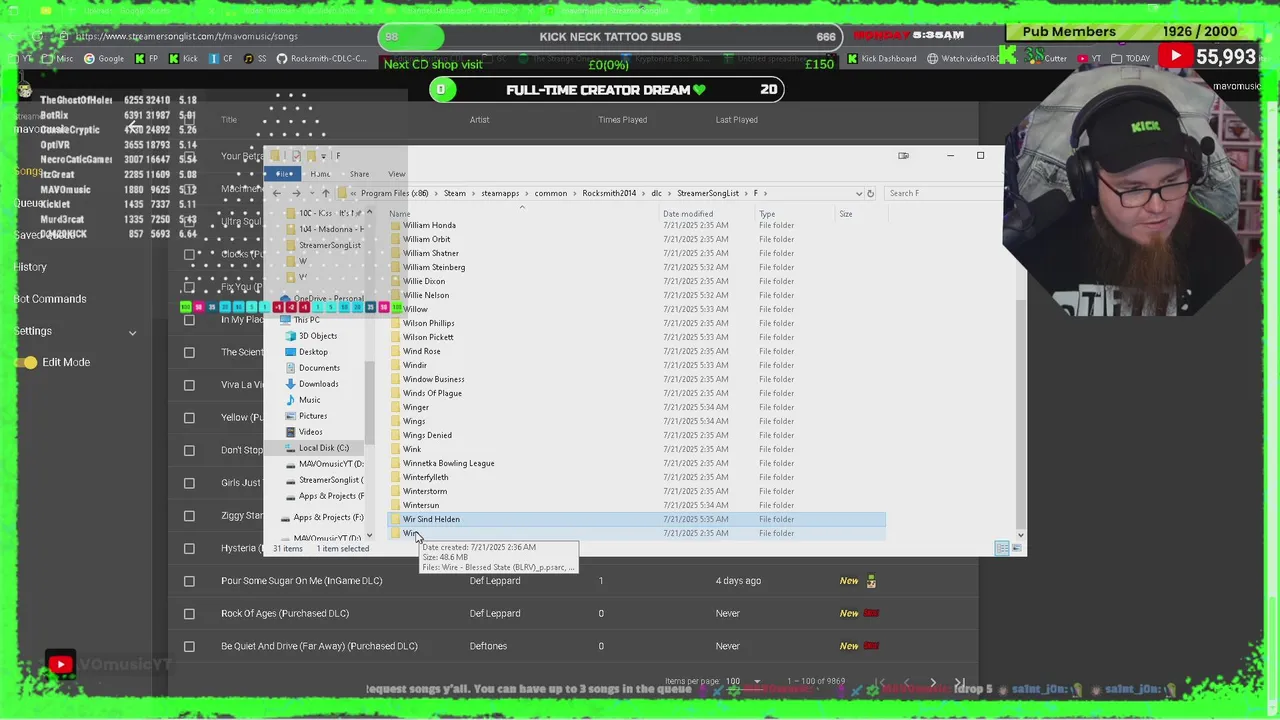Click the File Explorer back arrow
Image resolution: width=1280 pixels, height=720 pixels.
point(277,193)
